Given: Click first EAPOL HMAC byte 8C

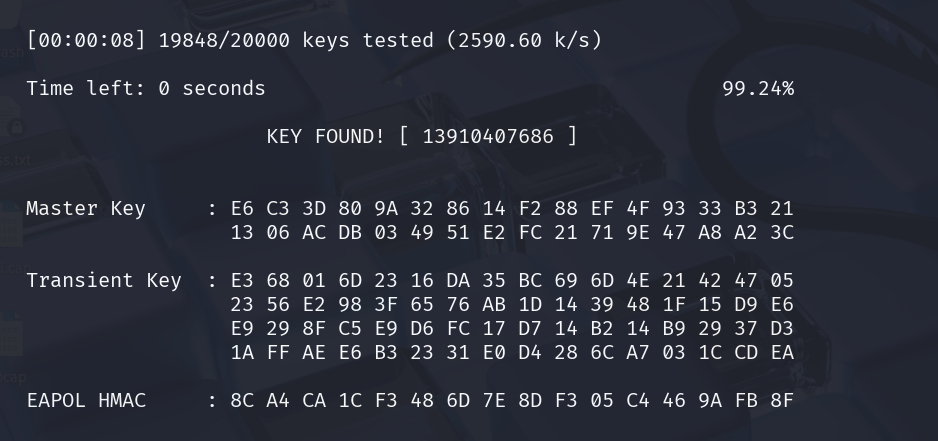Looking at the screenshot, I should [242, 401].
